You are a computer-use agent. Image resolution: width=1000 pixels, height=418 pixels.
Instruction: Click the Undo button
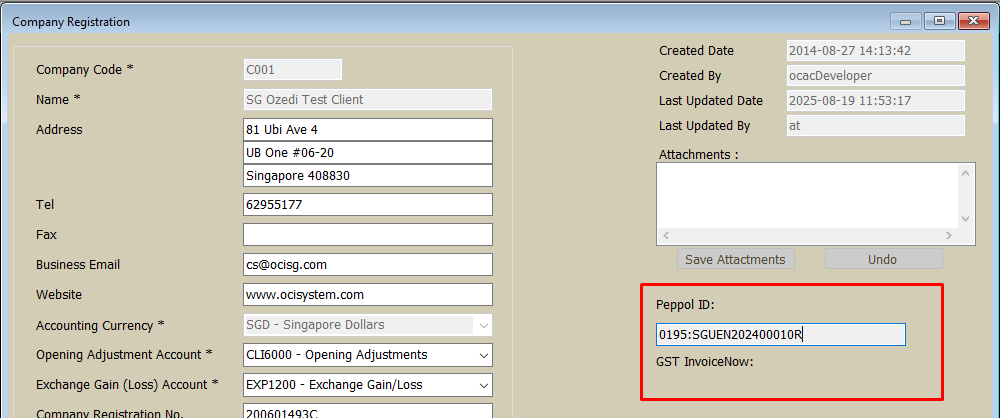883,259
